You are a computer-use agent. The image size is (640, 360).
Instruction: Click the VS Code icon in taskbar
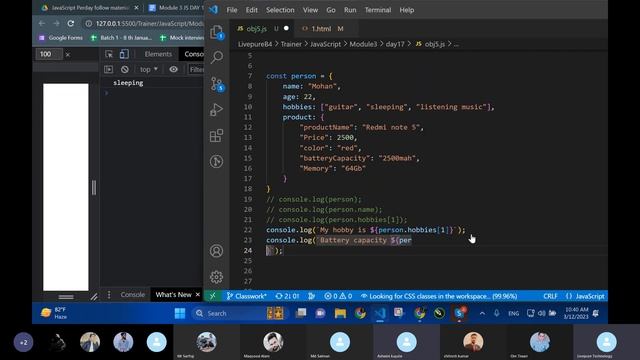380,313
